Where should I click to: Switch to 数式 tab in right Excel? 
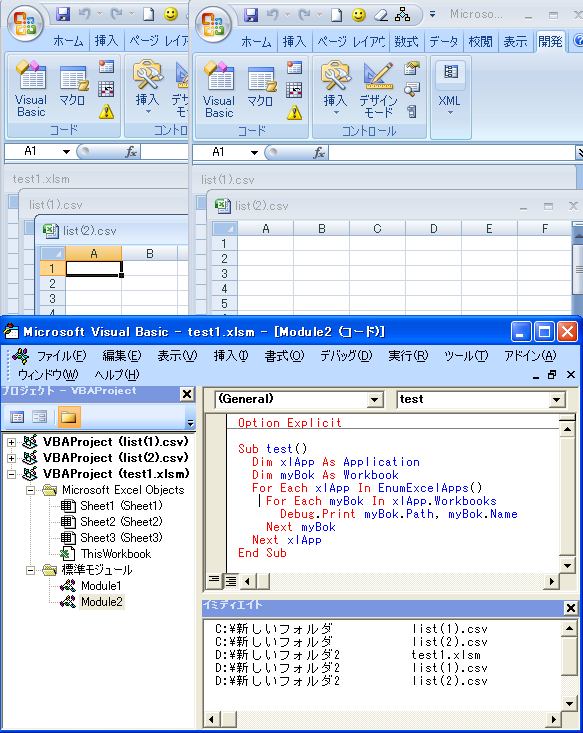point(406,42)
